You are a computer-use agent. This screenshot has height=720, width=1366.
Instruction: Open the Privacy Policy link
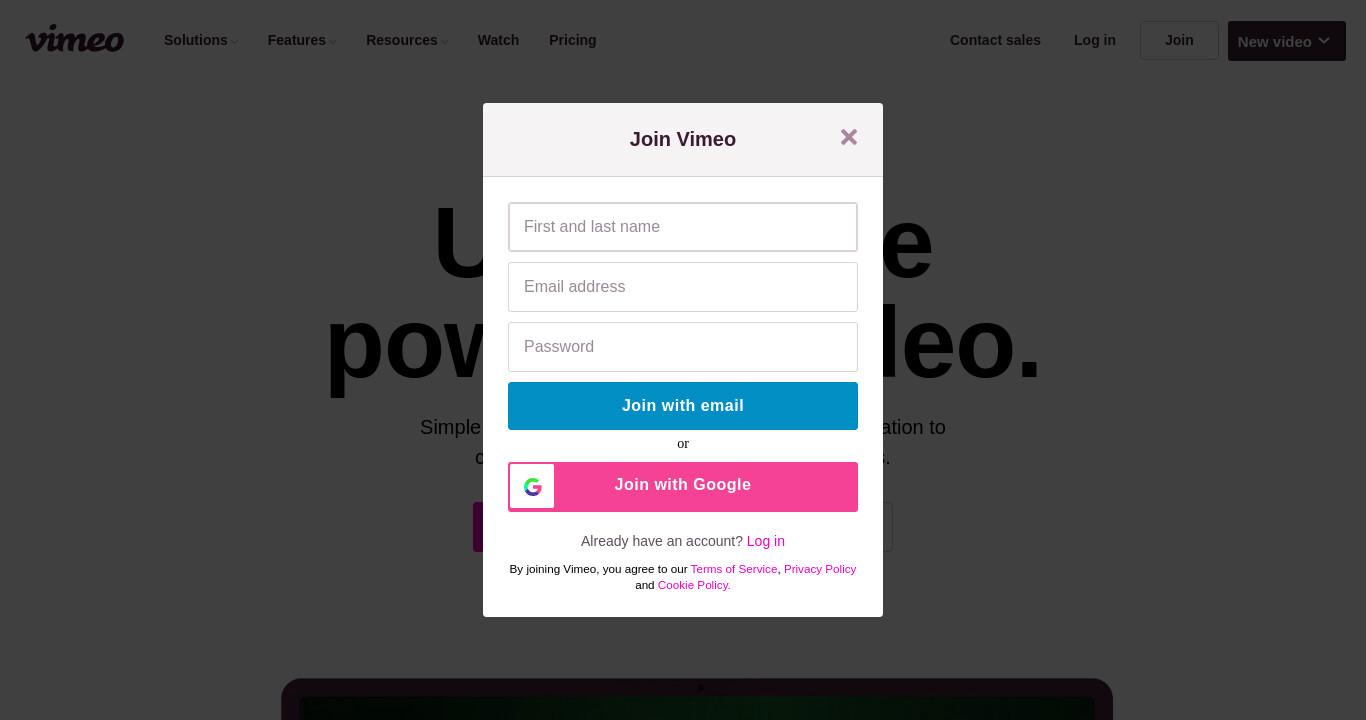820,569
